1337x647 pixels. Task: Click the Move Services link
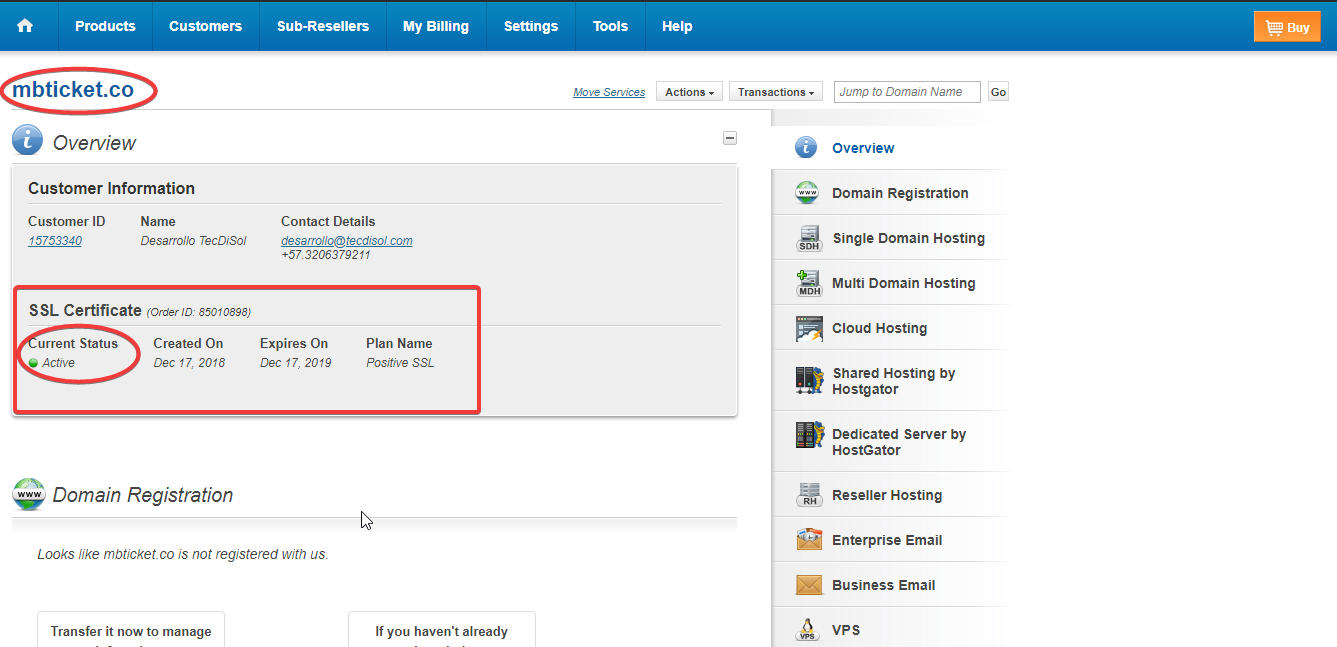click(x=609, y=92)
